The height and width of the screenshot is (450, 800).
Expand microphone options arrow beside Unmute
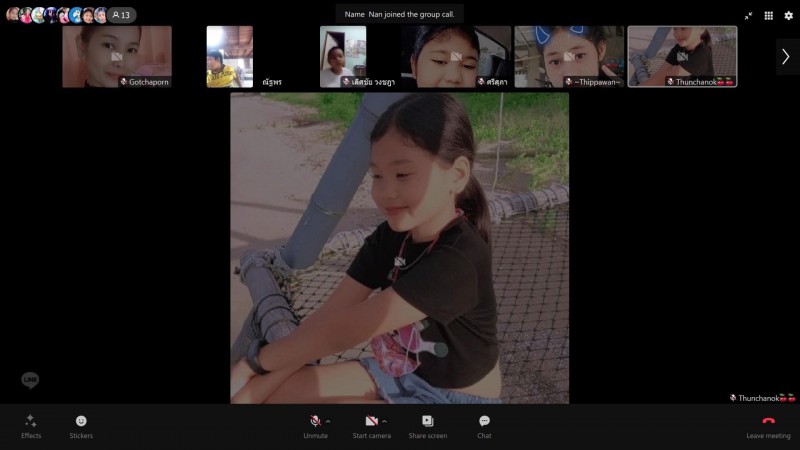tap(329, 421)
